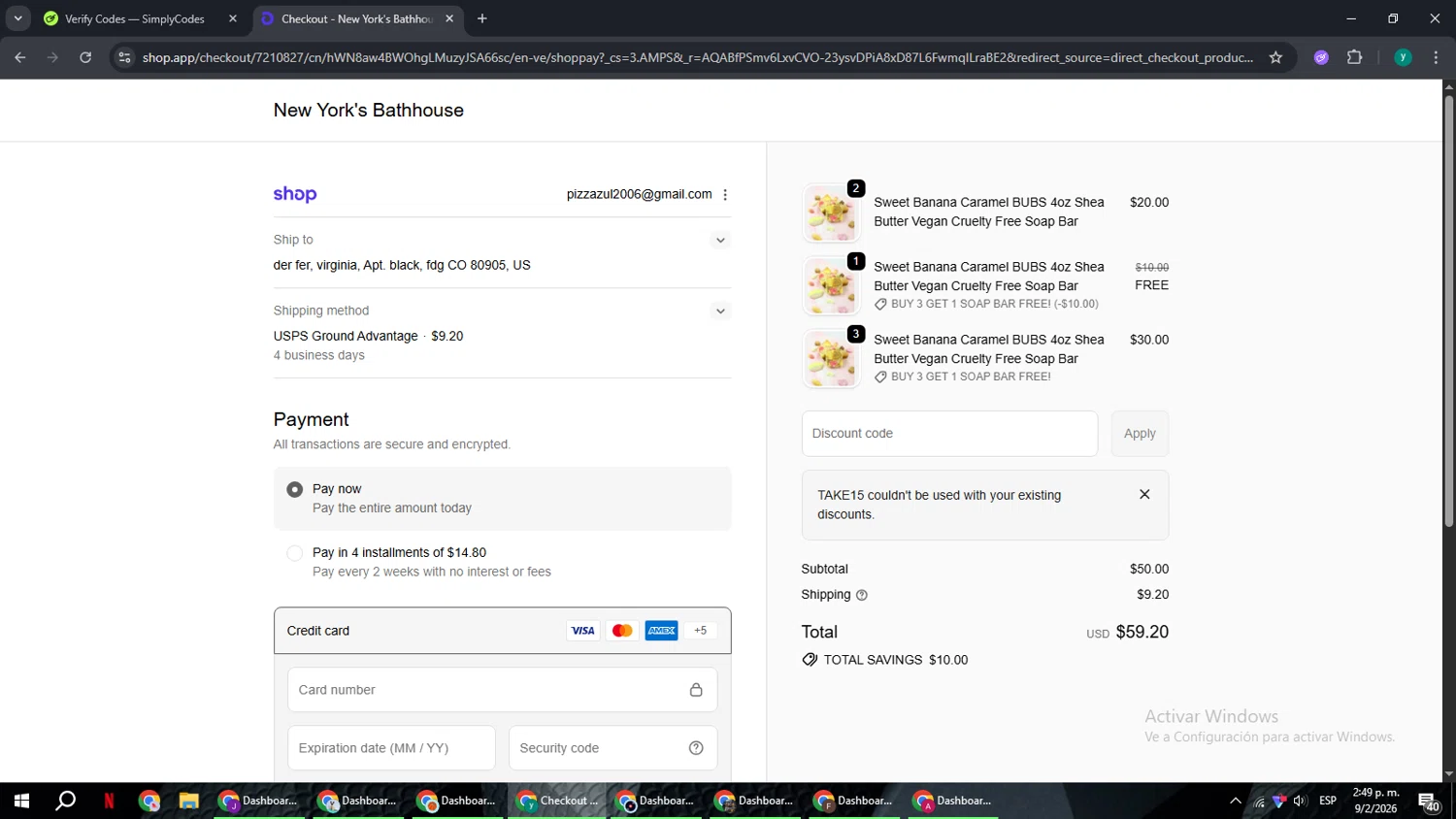Open the Windows Start menu

click(x=21, y=801)
